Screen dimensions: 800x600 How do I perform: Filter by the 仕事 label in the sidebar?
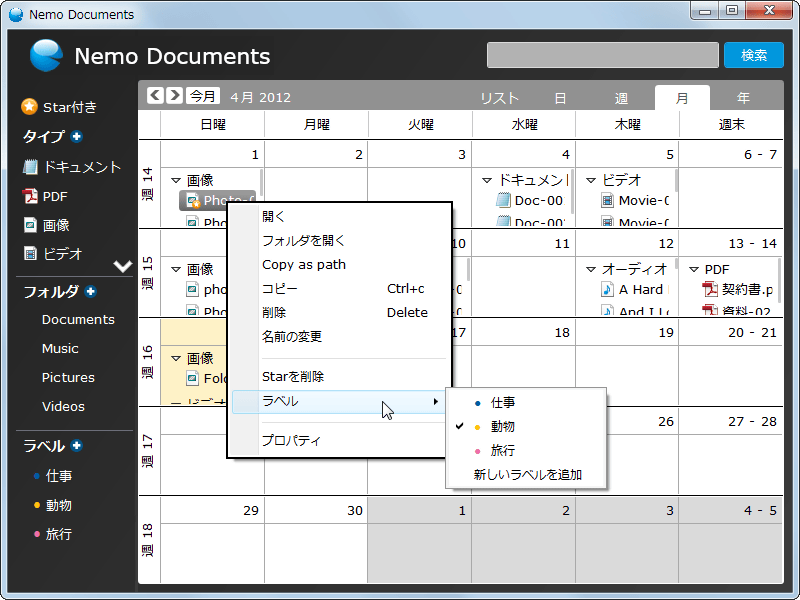coord(53,476)
